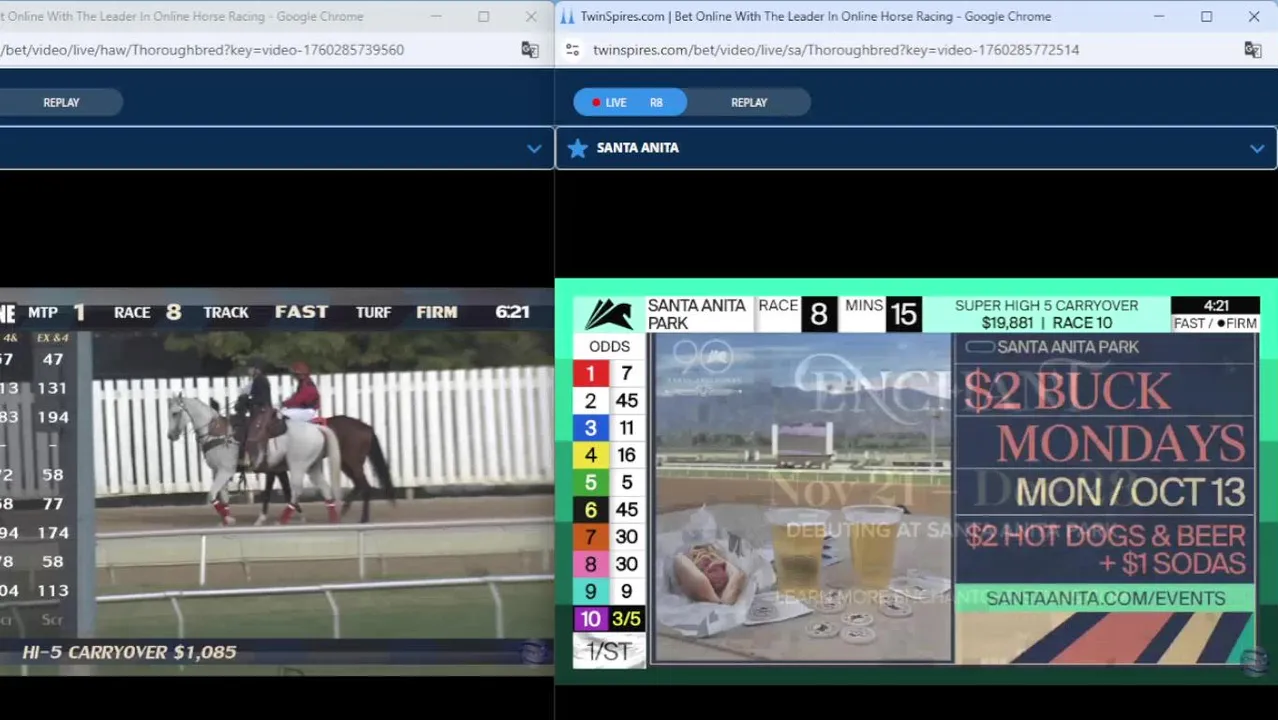
Task: Click the translate icon in left window address bar
Action: pos(530,50)
